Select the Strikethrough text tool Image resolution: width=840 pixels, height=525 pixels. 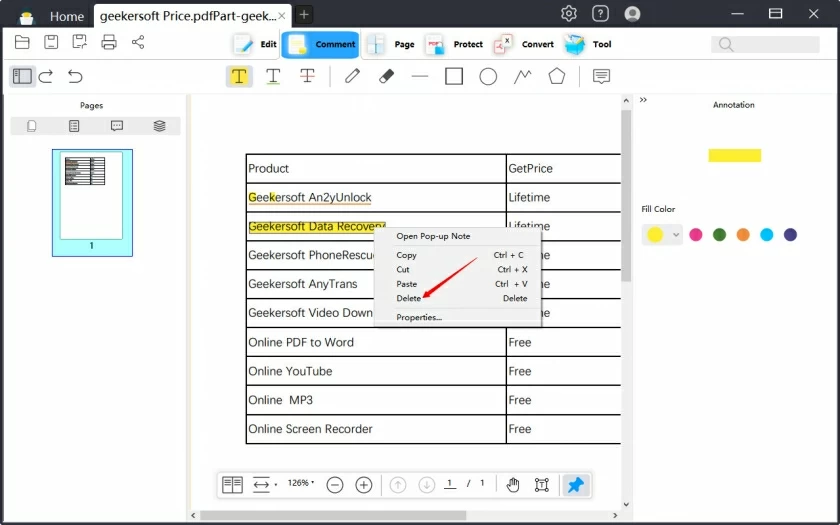click(x=307, y=76)
